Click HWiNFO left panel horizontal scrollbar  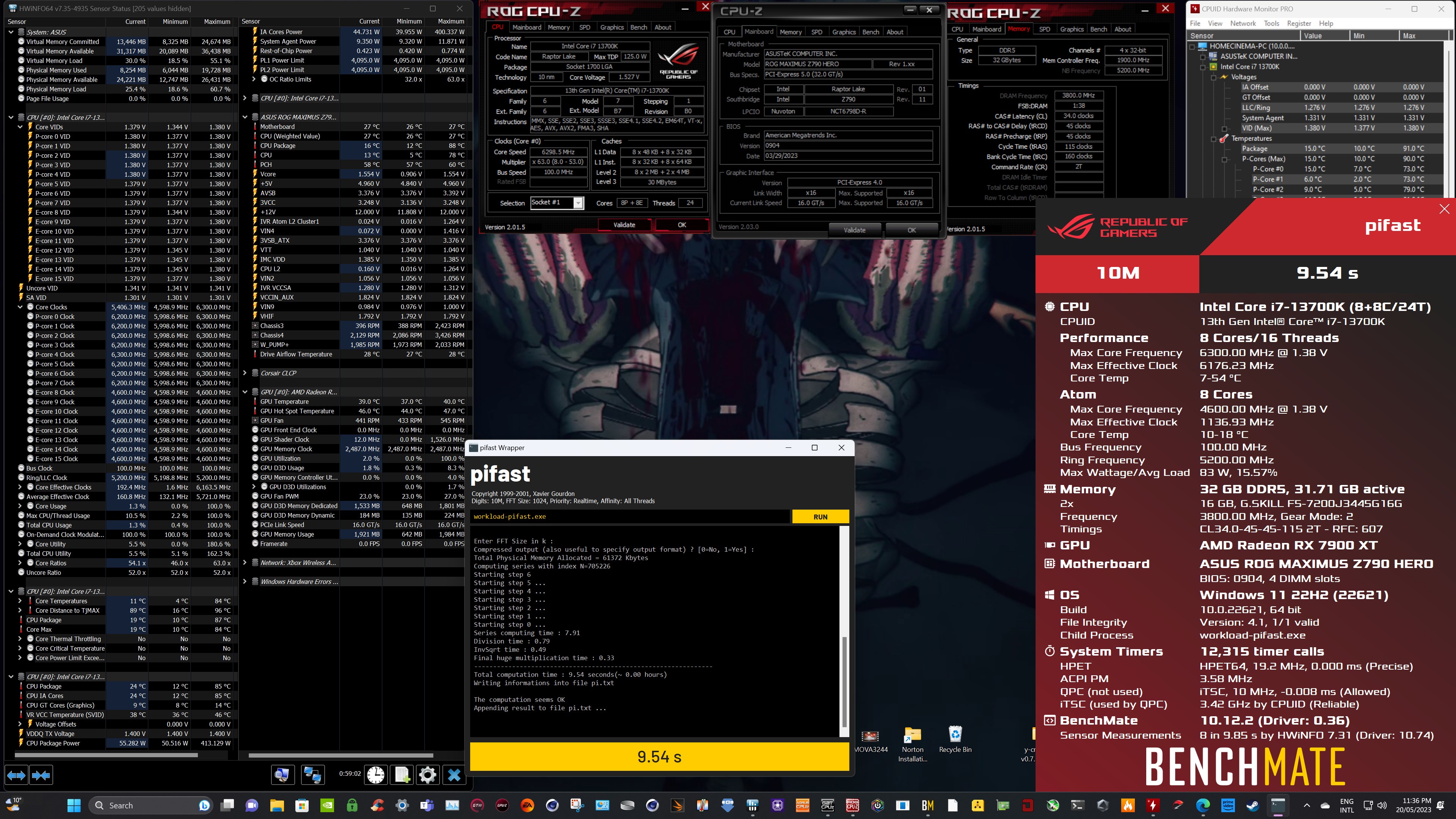coord(106,755)
